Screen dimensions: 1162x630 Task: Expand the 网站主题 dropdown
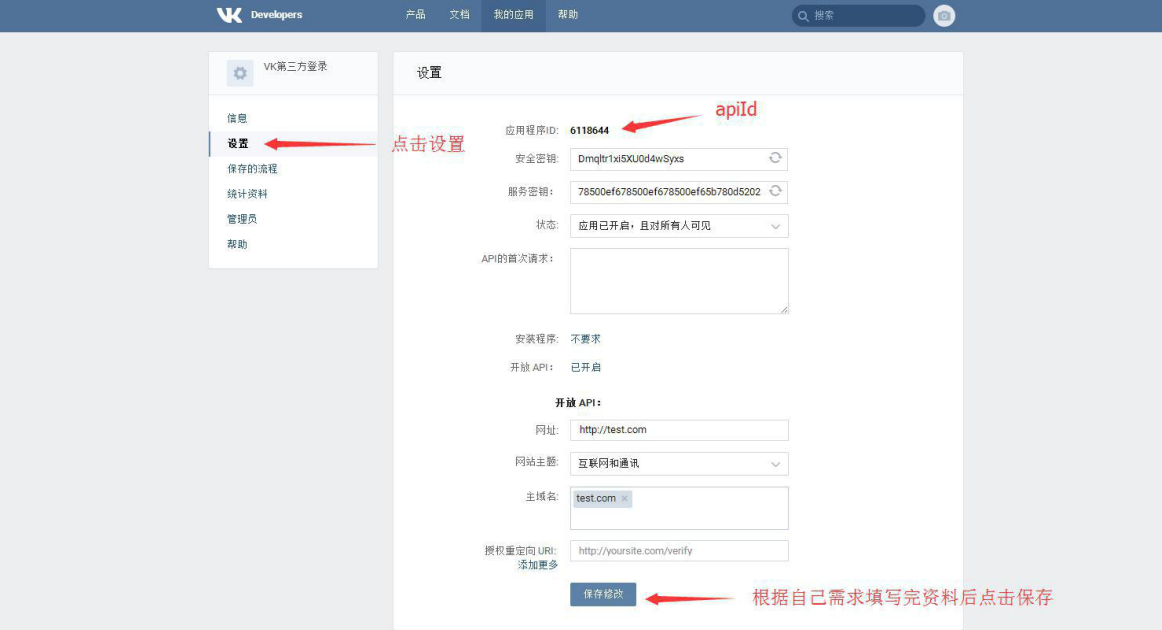point(679,464)
